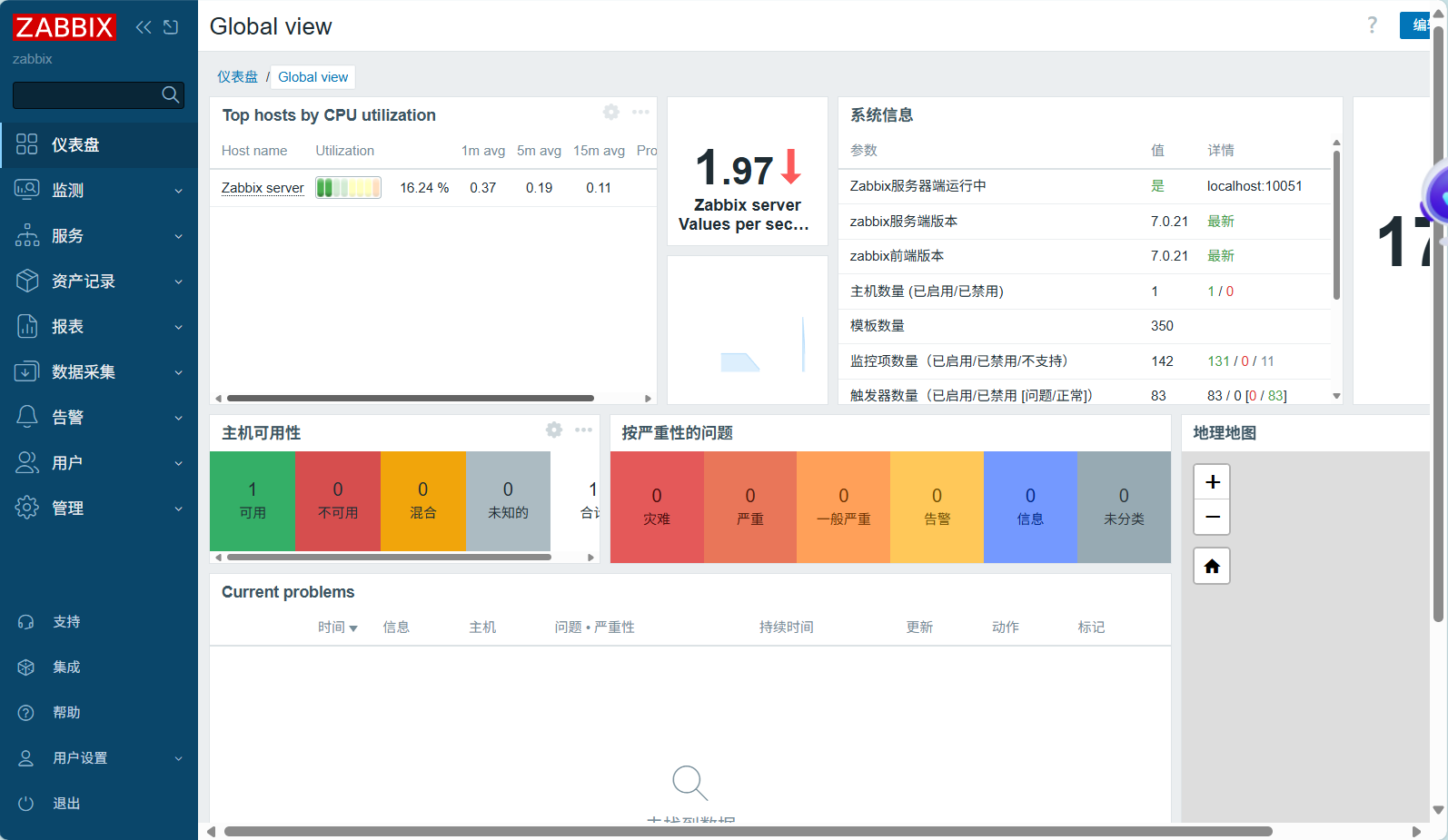This screenshot has height=840, width=1448.
Task: Open 主机可用性 widget gear settings
Action: (x=554, y=430)
